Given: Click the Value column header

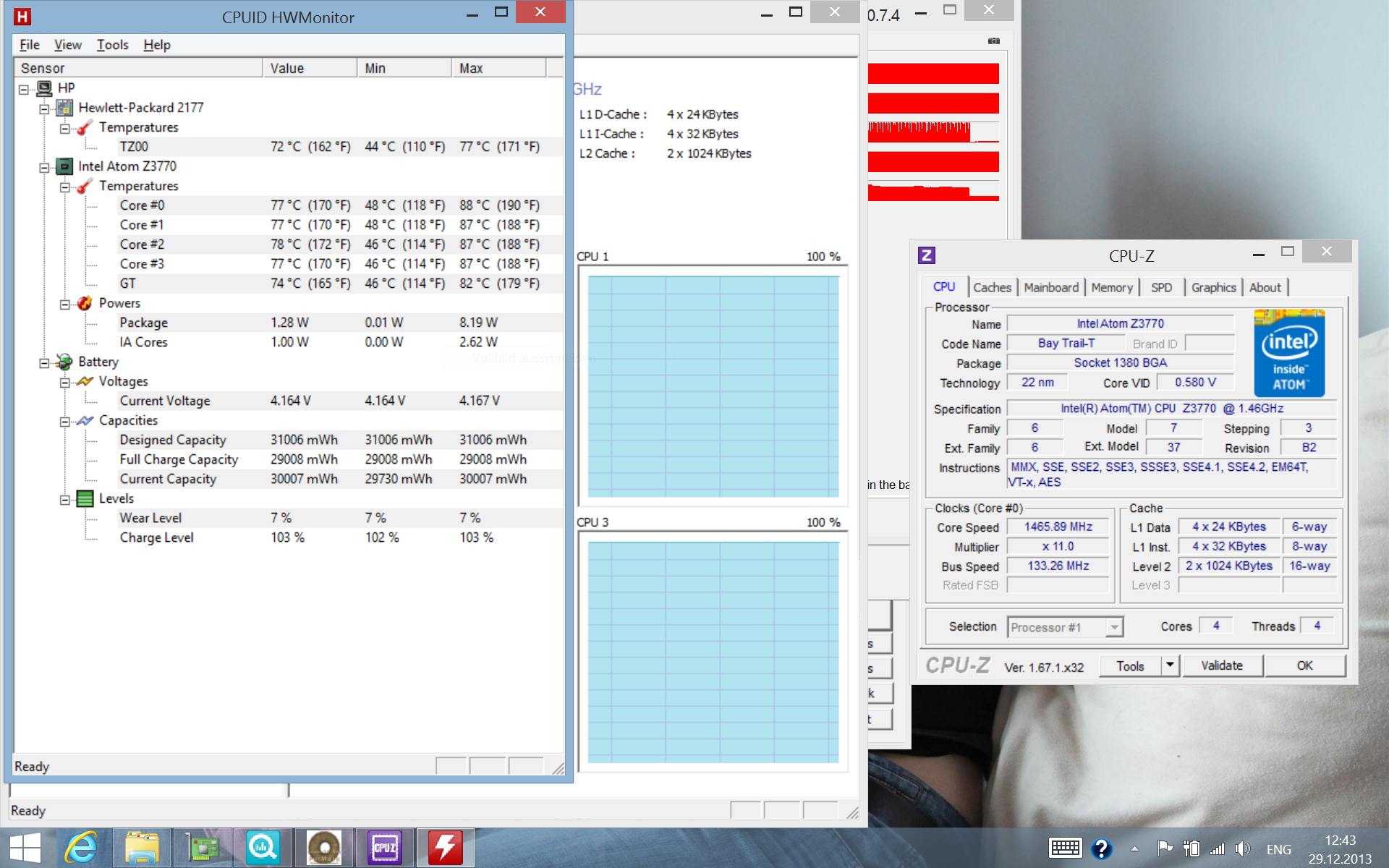Looking at the screenshot, I should pyautogui.click(x=310, y=68).
